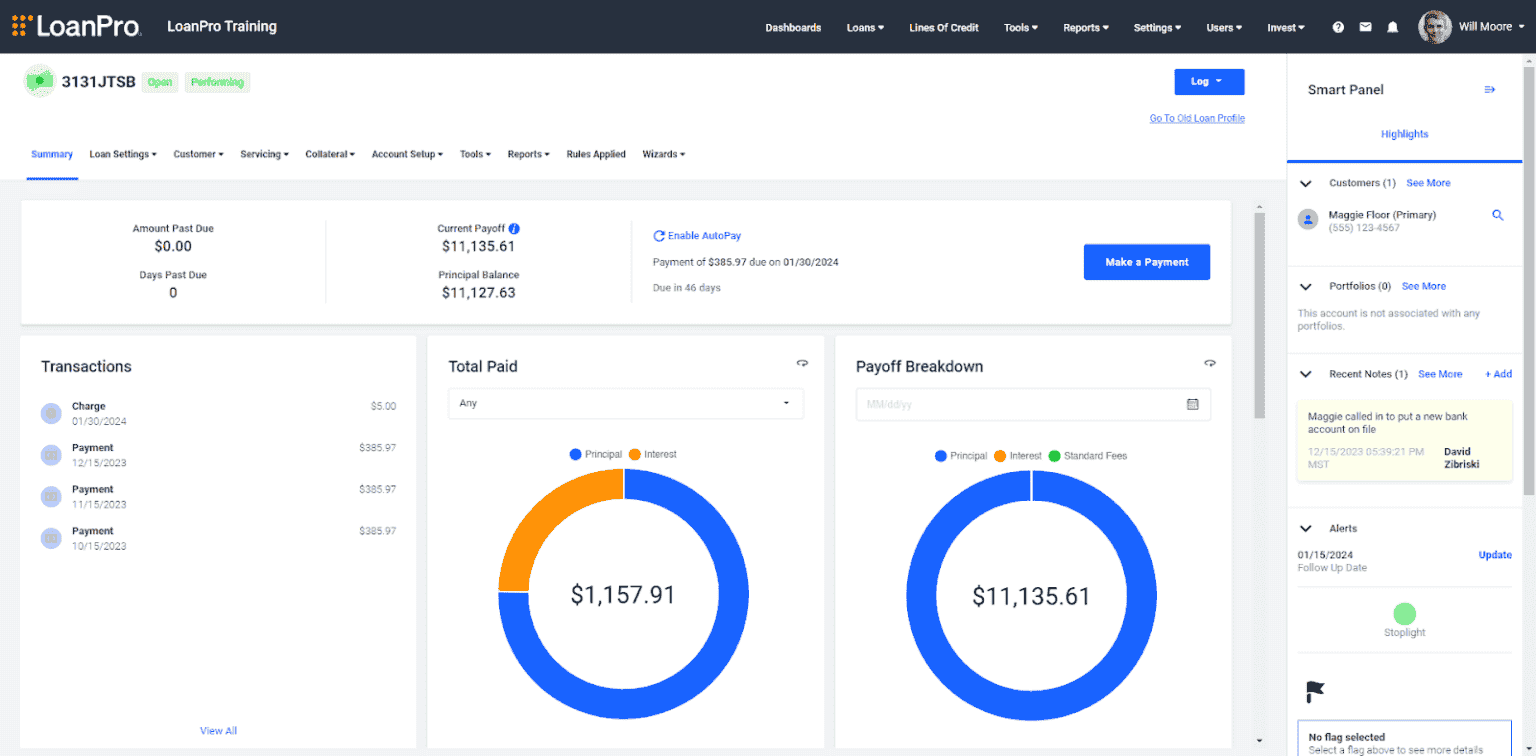
Task: Open the Servicing tab menu
Action: (x=264, y=154)
